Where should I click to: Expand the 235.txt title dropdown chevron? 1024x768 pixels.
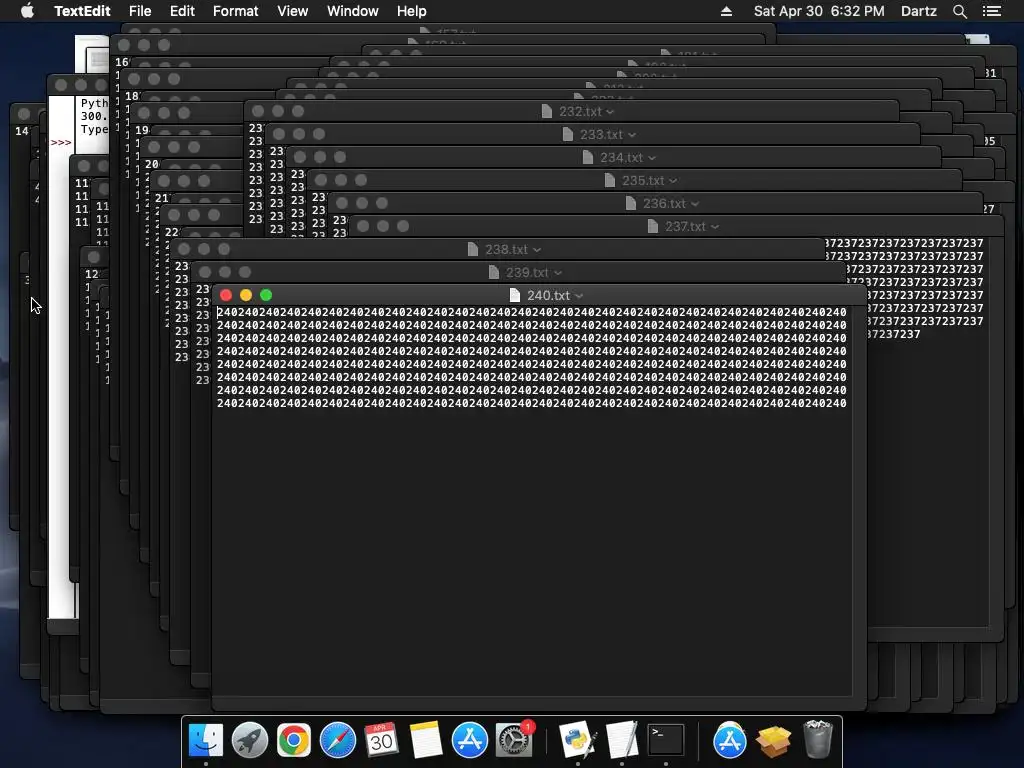pos(673,181)
